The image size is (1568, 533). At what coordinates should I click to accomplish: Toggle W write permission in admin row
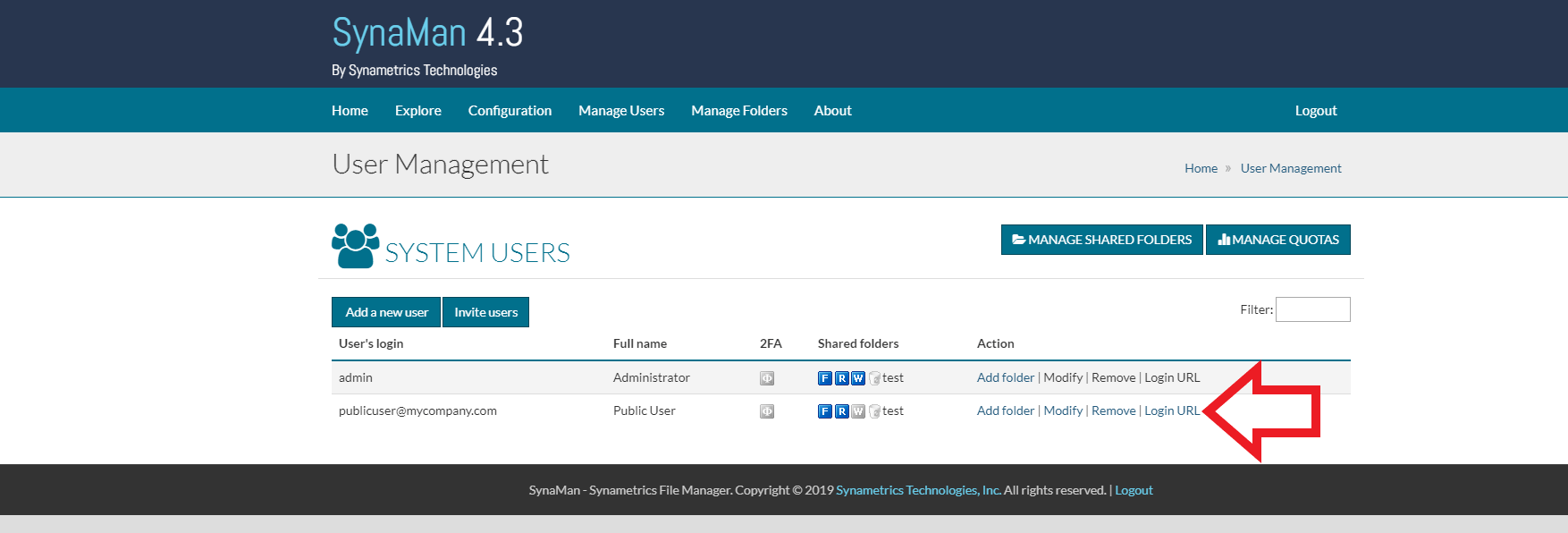coord(858,378)
